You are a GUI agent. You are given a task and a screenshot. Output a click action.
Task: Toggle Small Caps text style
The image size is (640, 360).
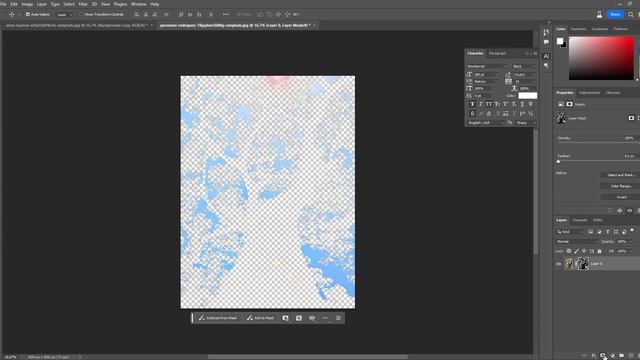coord(497,104)
